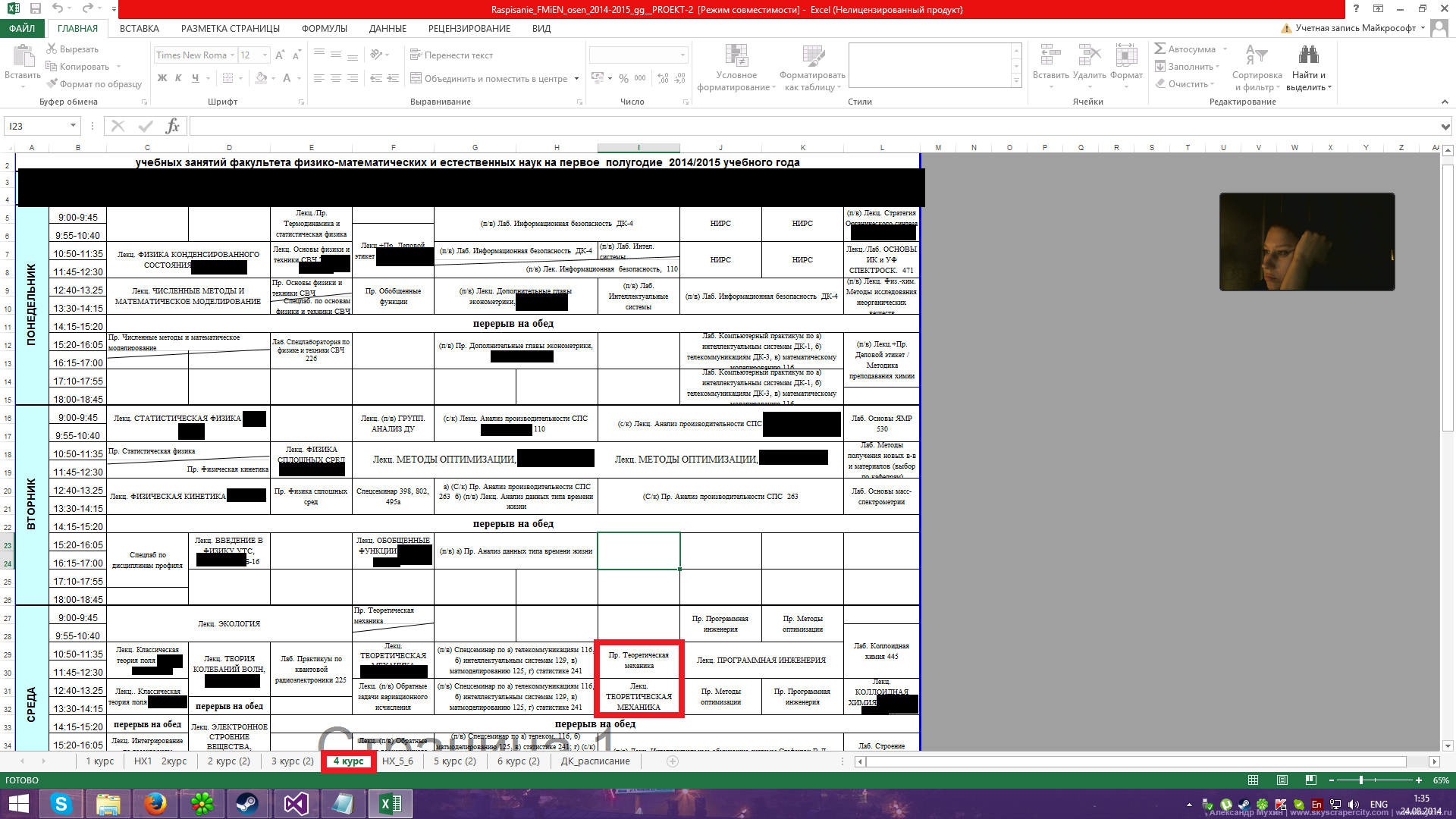Click the insert function fx icon
The width and height of the screenshot is (1456, 819).
coord(173,126)
